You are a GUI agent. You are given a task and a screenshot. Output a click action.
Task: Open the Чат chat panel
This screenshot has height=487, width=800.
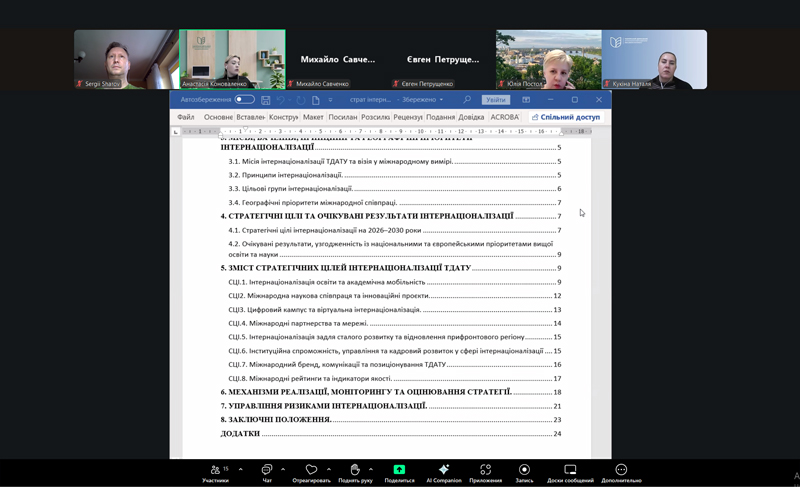pos(267,473)
